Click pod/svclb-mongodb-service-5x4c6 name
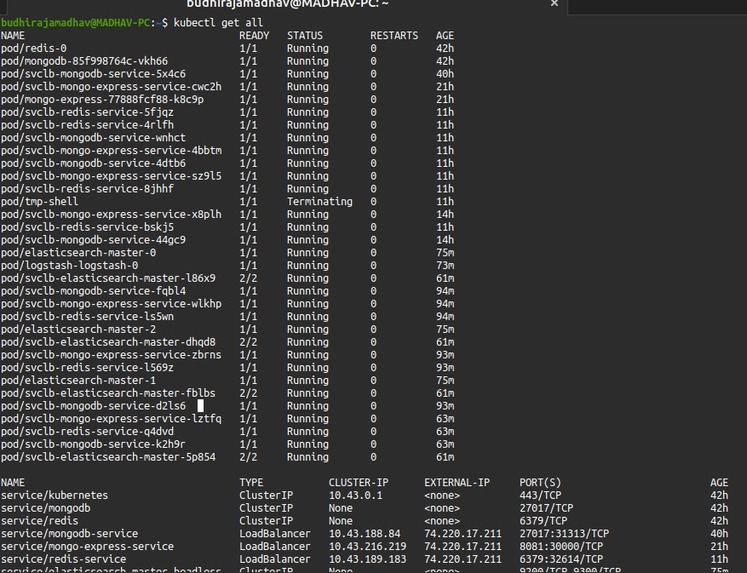 (x=93, y=74)
